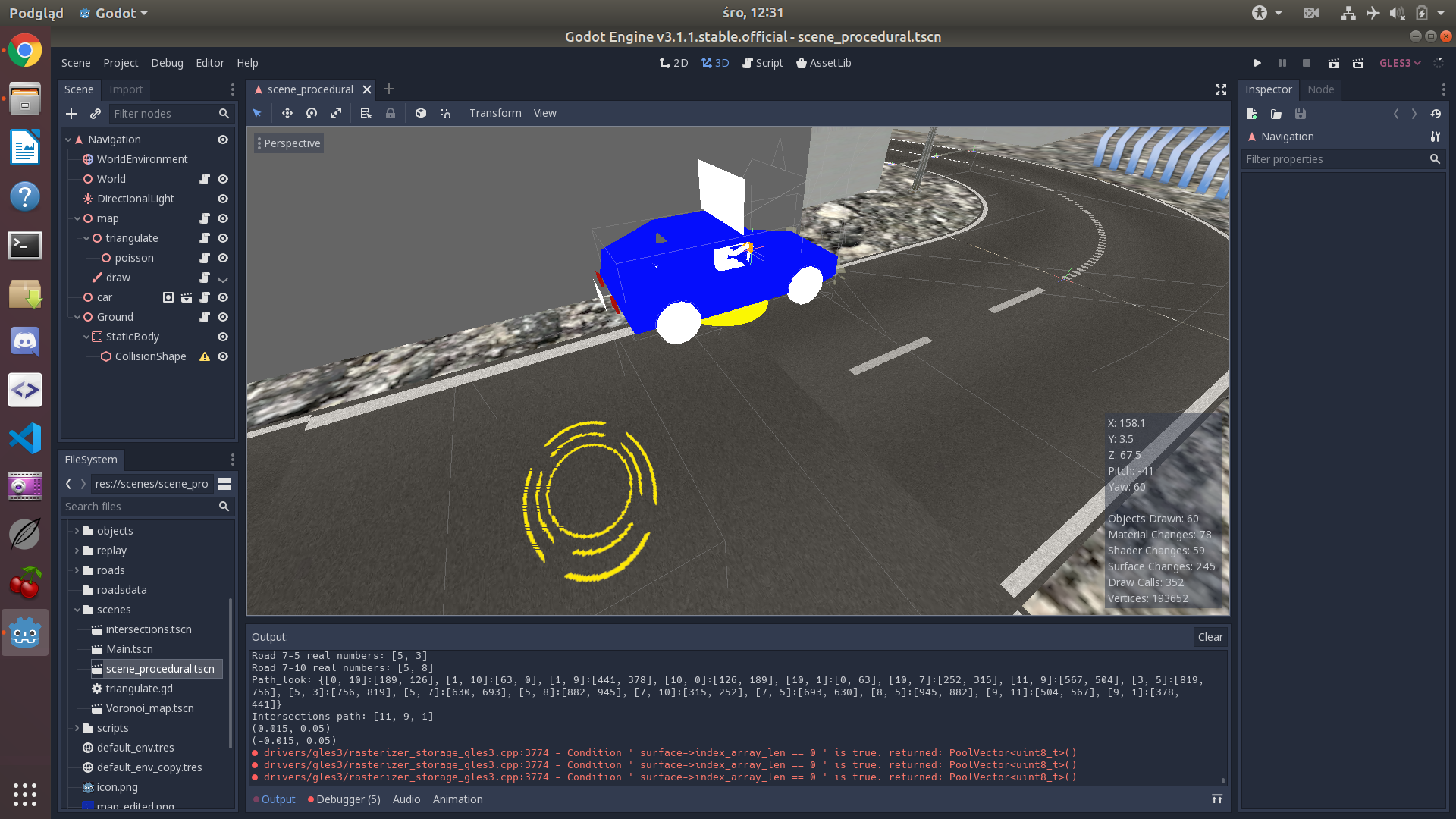This screenshot has height=819, width=1456.
Task: Play the project with play button
Action: [x=1257, y=63]
